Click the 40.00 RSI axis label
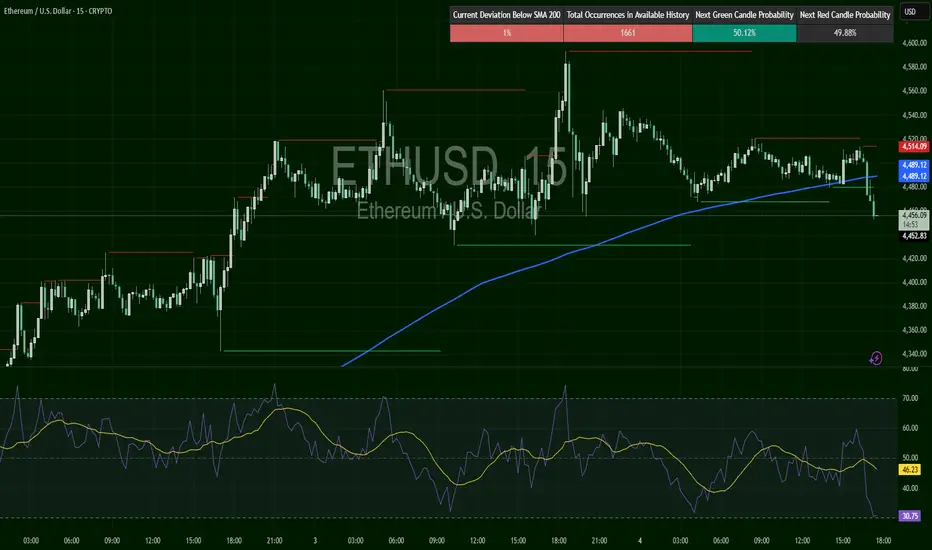The image size is (932, 550). (910, 488)
